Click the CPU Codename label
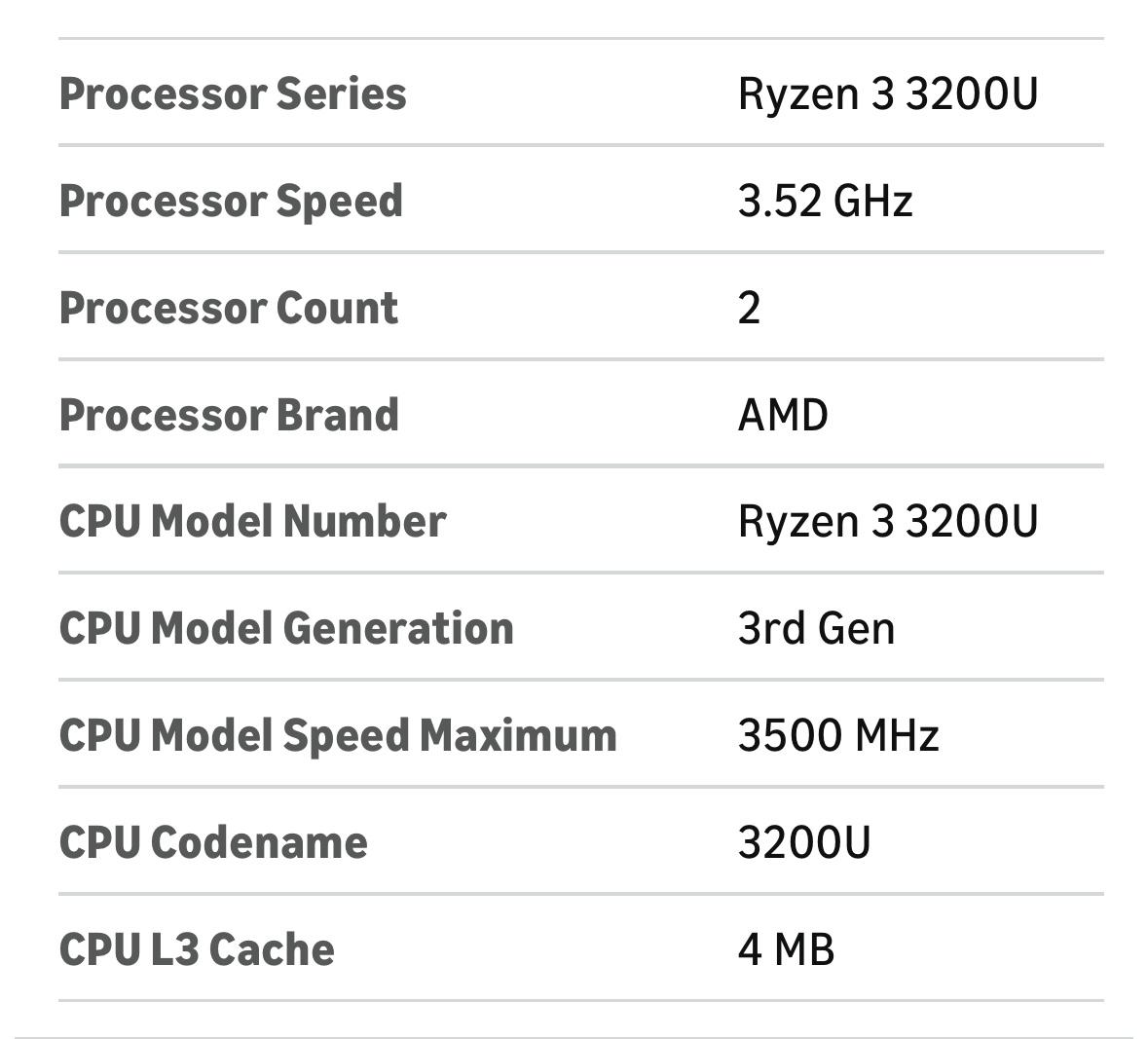 (213, 842)
